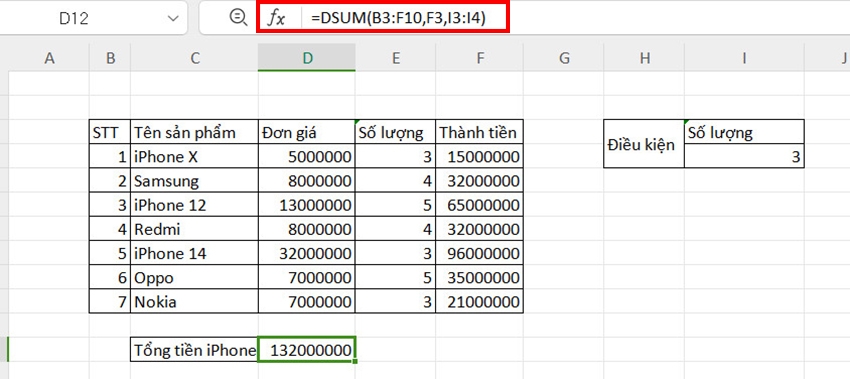850x379 pixels.
Task: Click the quantity cell for iPhone 12
Action: point(396,205)
